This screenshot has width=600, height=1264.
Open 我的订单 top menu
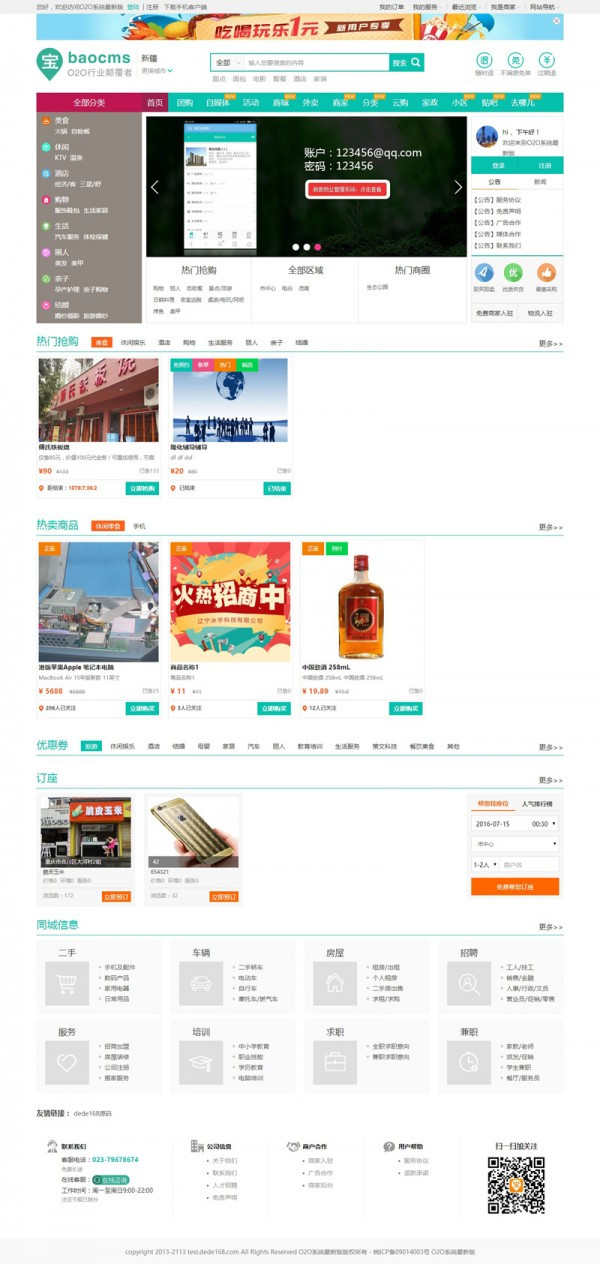pos(392,6)
